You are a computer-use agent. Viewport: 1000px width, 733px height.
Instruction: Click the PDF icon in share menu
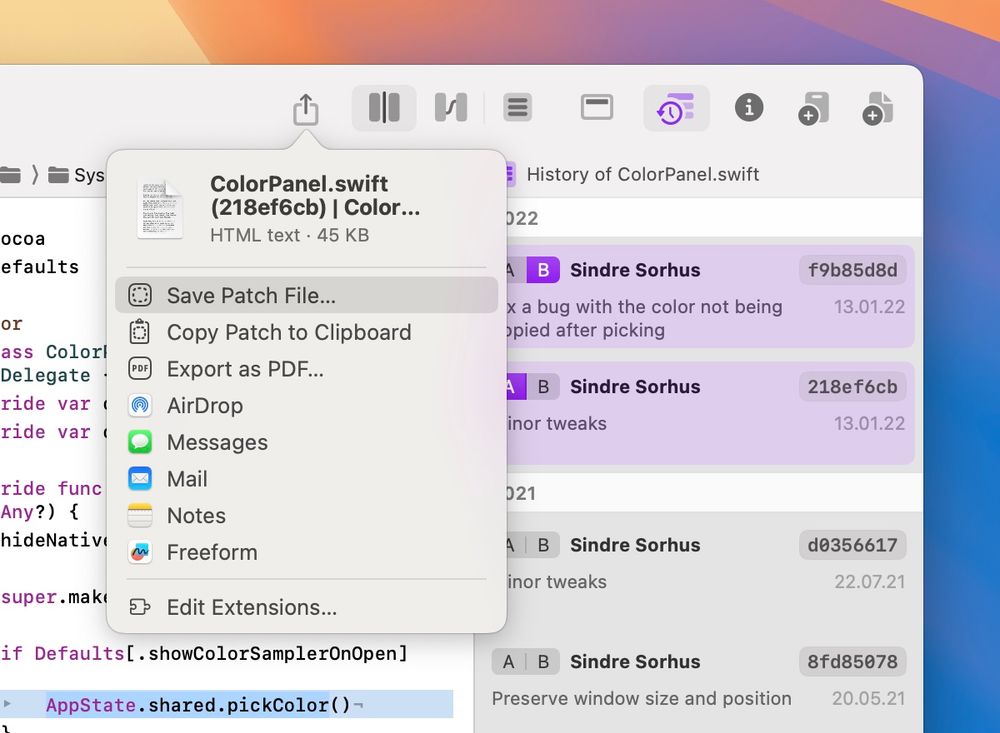(140, 369)
